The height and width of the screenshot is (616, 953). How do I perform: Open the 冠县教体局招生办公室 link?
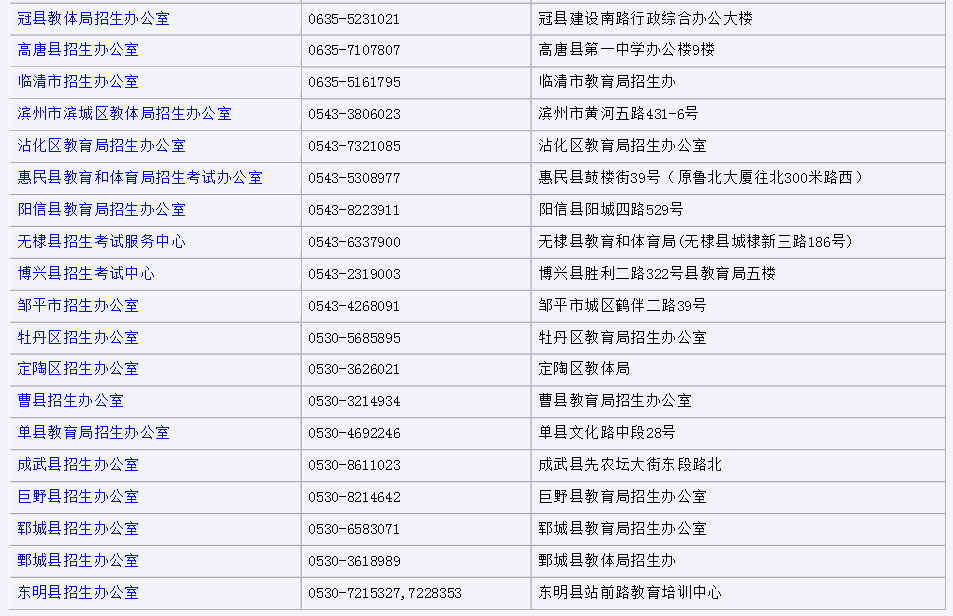93,18
